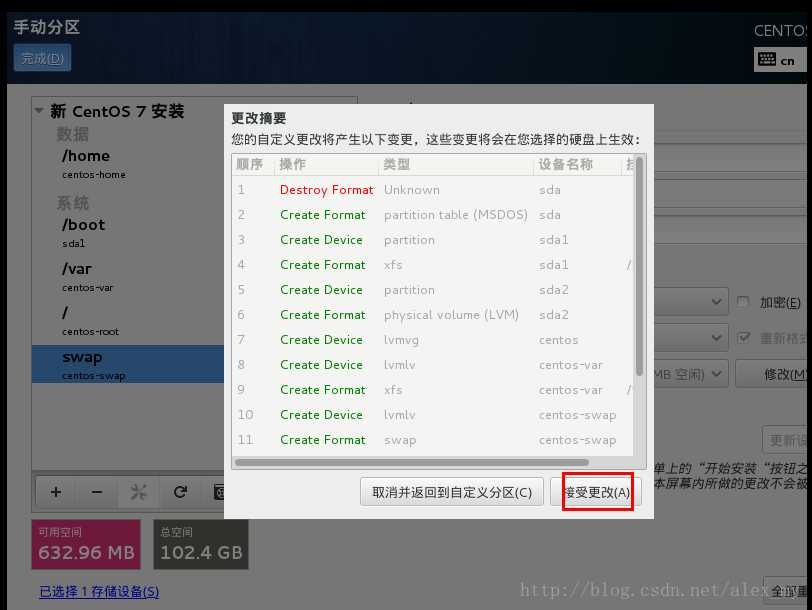Select row 3 Create Device sda1
This screenshot has width=812, height=610.
click(x=432, y=240)
